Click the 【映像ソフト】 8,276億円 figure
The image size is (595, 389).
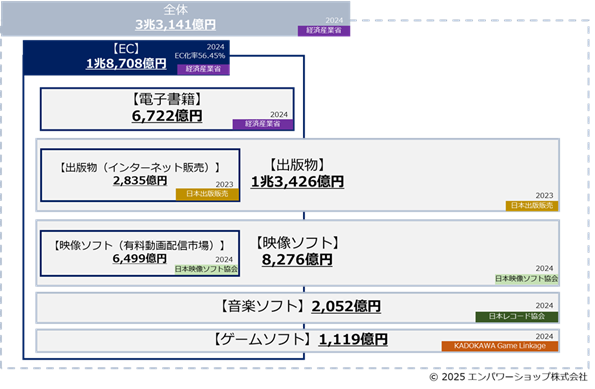[298, 251]
